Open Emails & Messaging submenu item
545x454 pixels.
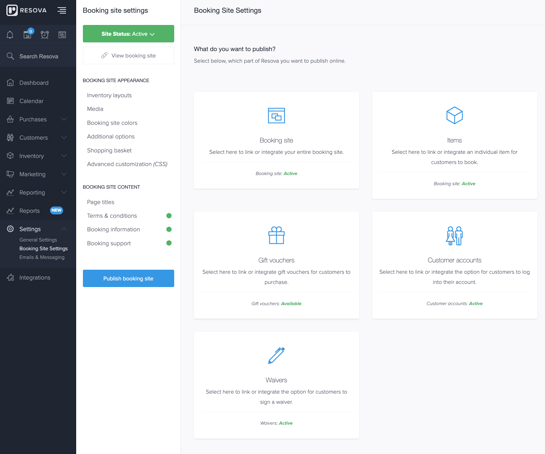[42, 257]
